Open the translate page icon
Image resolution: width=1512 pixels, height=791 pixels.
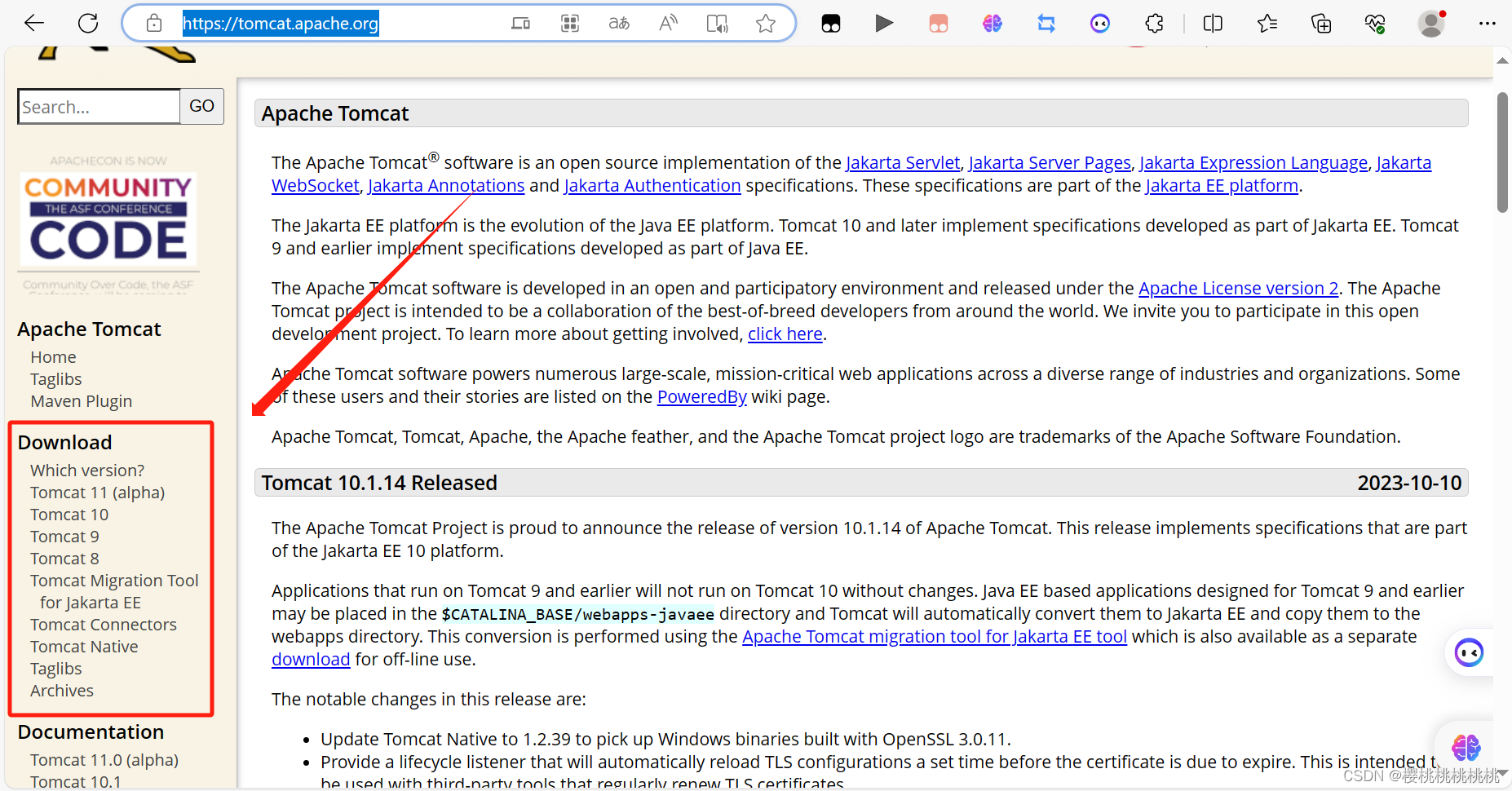pos(619,23)
